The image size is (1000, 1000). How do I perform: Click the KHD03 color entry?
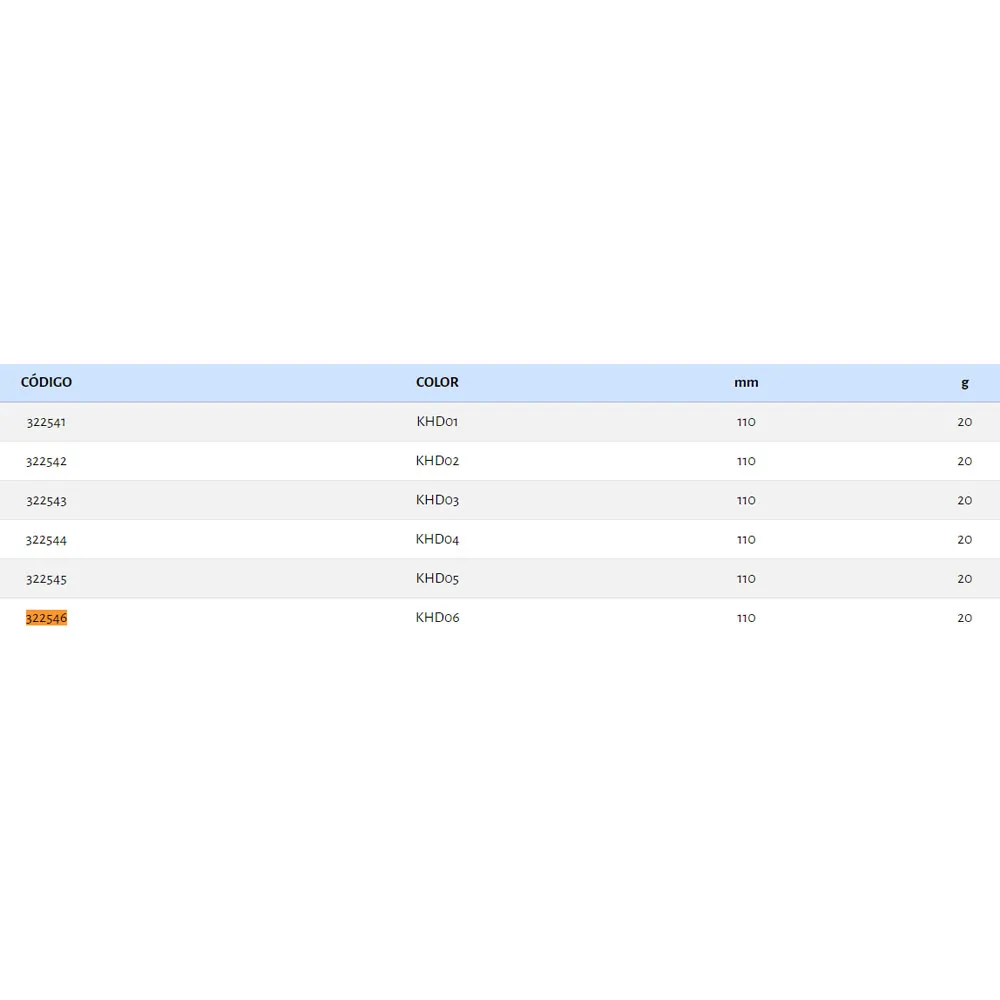coord(437,500)
